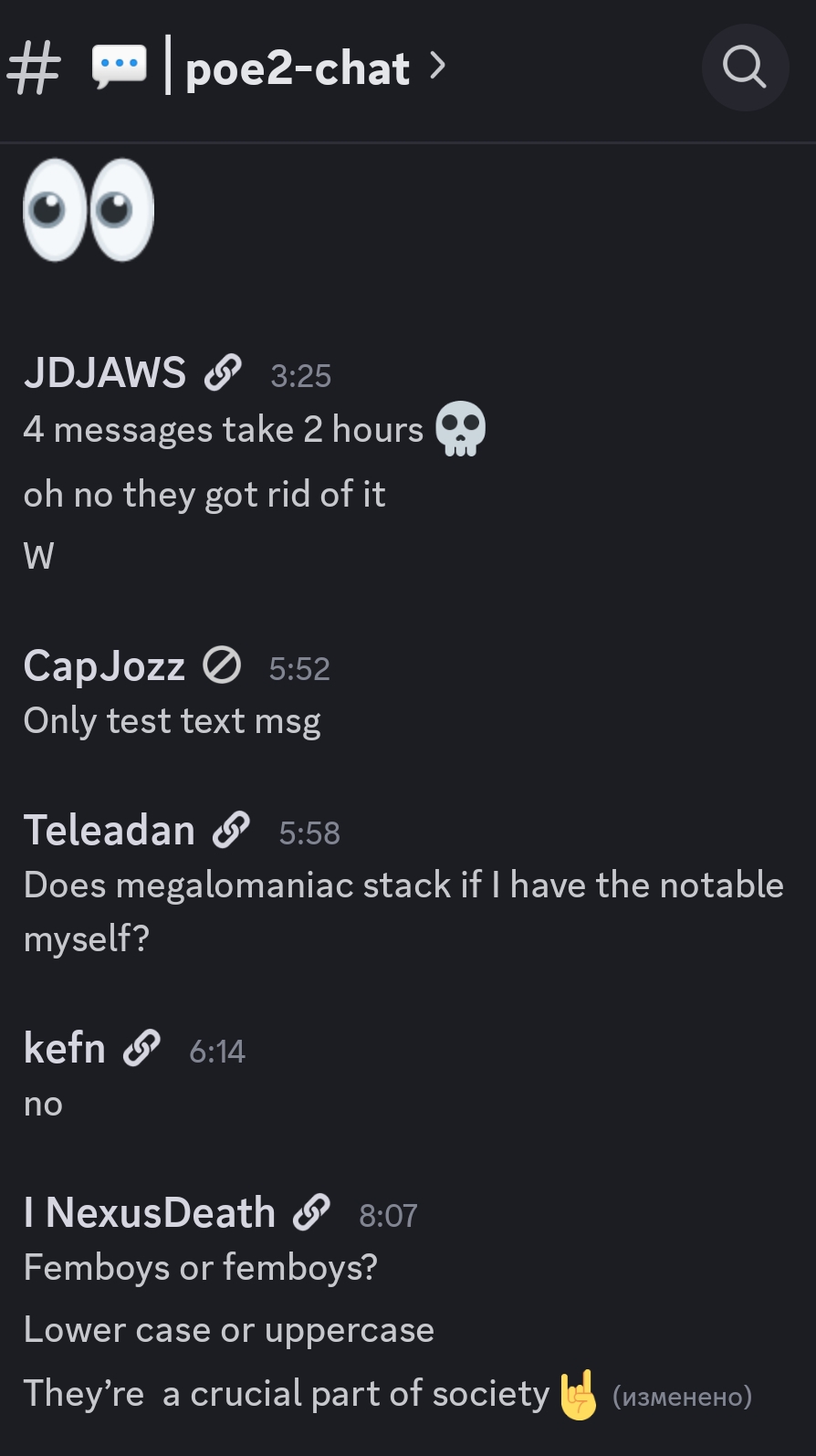The width and height of the screenshot is (816, 1456).
Task: Tap the I NexusDeath username
Action: [150, 1212]
